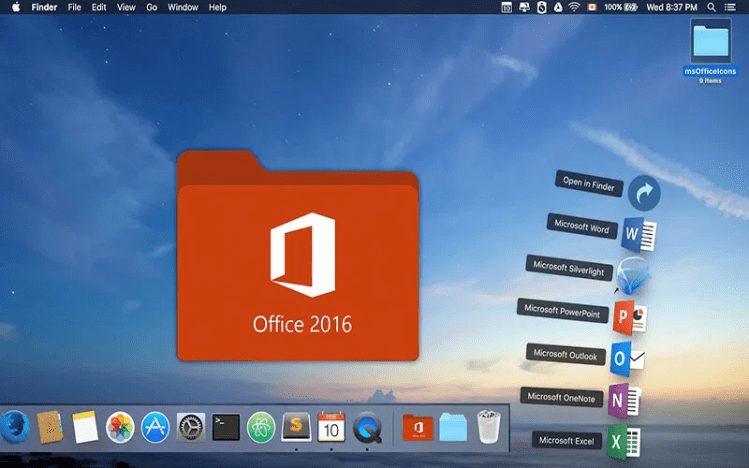Open System Preferences gear in Dock
The width and height of the screenshot is (749, 468).
pos(190,428)
